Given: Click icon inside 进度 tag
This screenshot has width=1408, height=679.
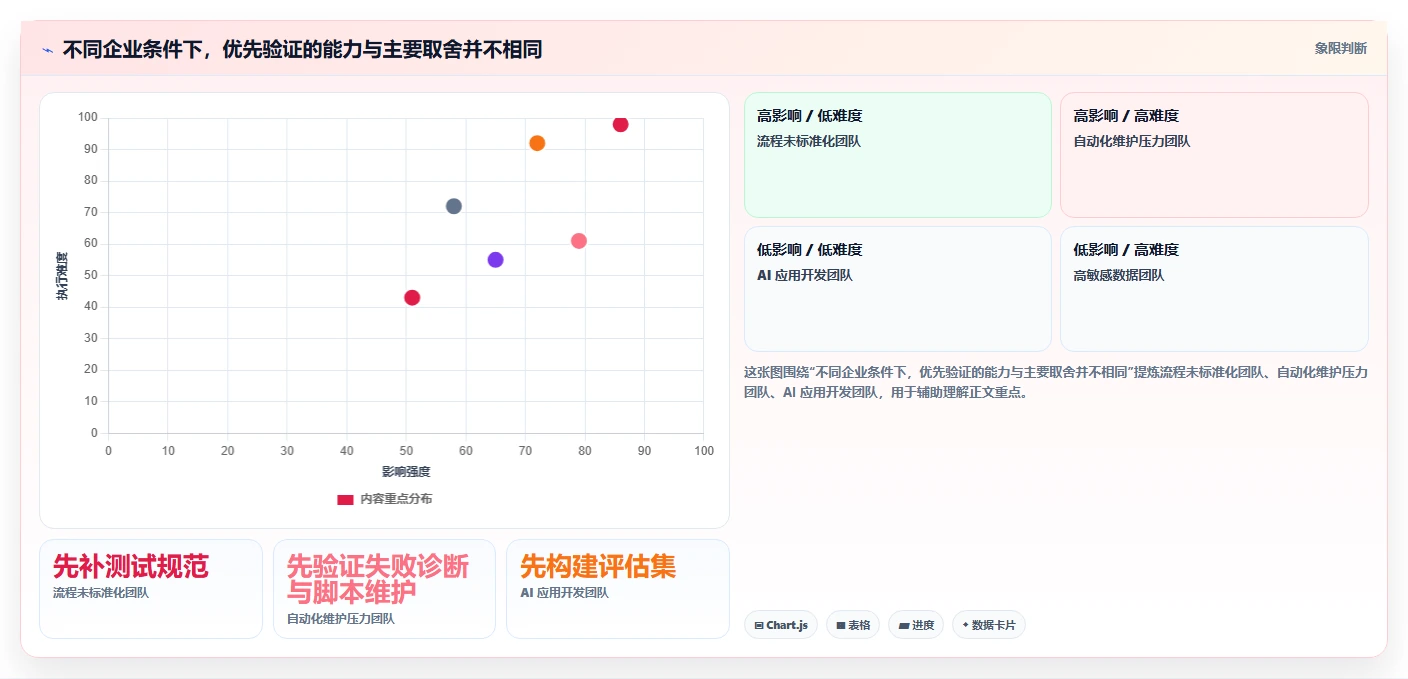Looking at the screenshot, I should point(904,626).
